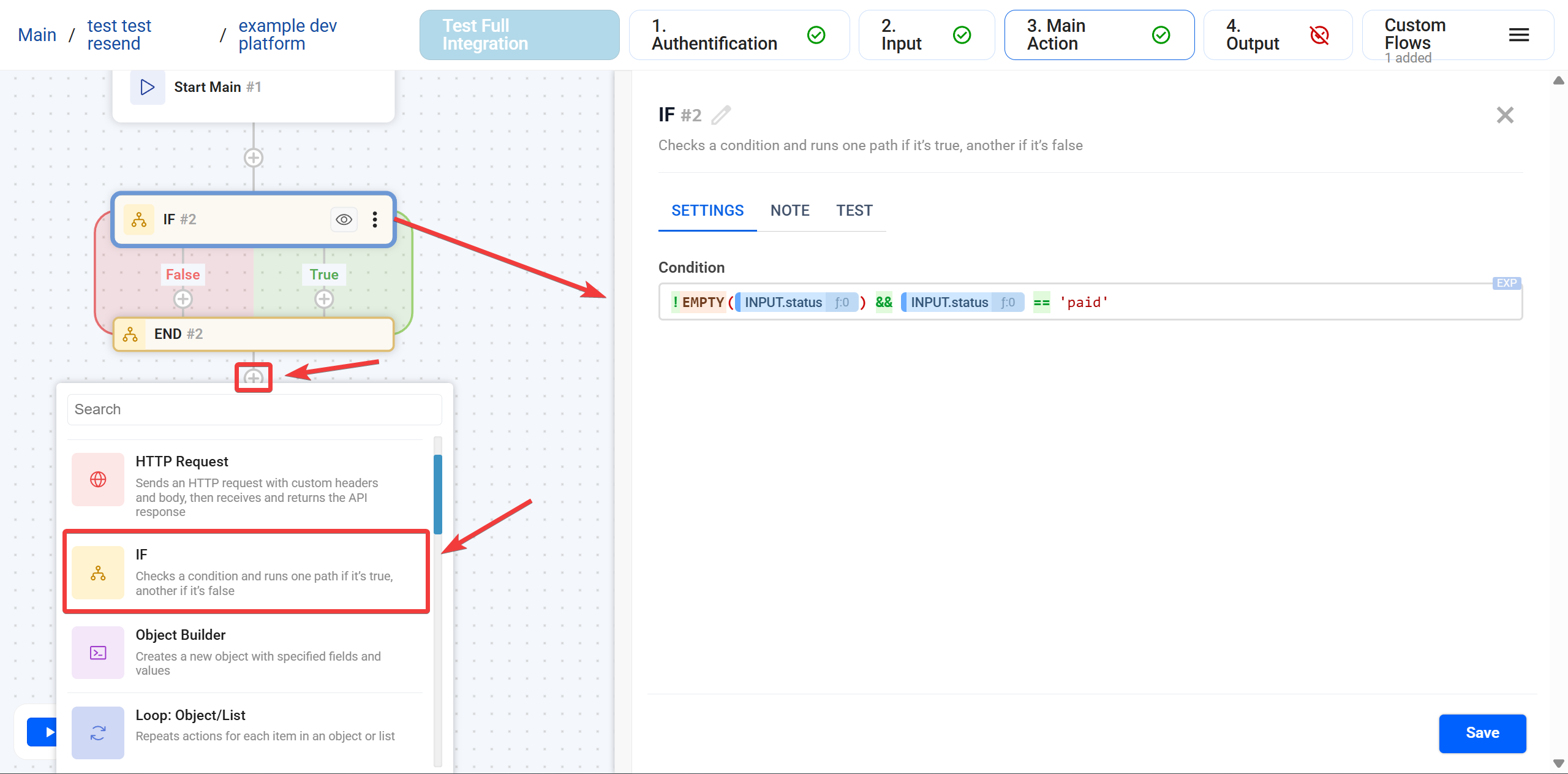Switch to the TEST tab

coord(854,211)
